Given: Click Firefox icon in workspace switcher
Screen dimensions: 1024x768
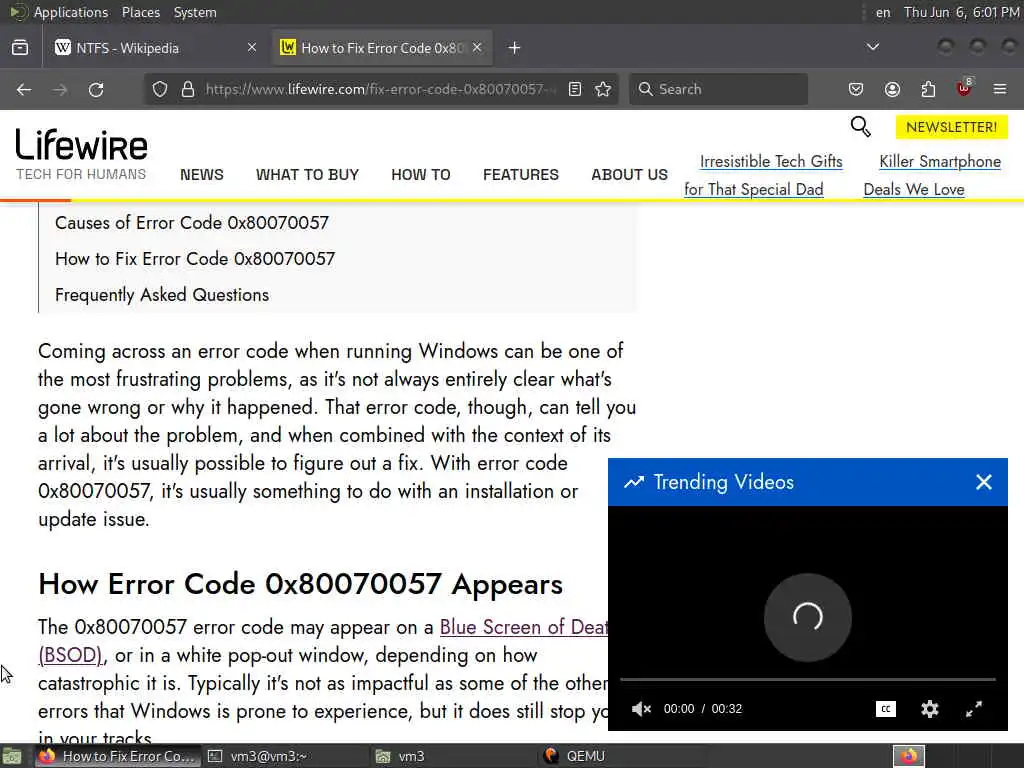Looking at the screenshot, I should click(x=909, y=756).
